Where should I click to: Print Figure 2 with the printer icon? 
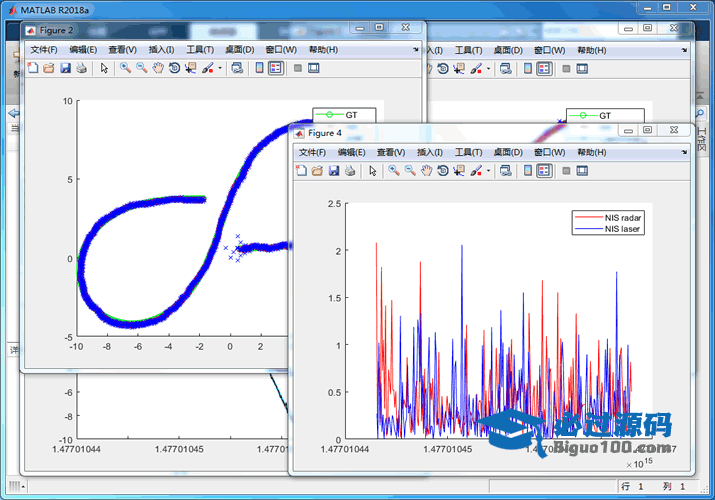[82, 68]
